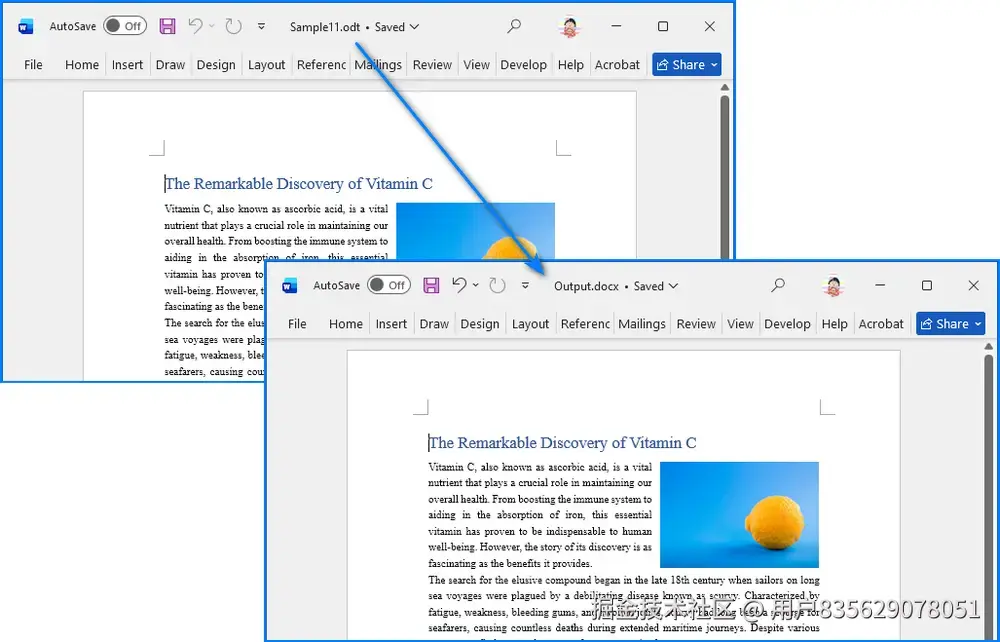Open View tab in Output.docx window
The width and height of the screenshot is (1000, 642).
click(x=740, y=323)
